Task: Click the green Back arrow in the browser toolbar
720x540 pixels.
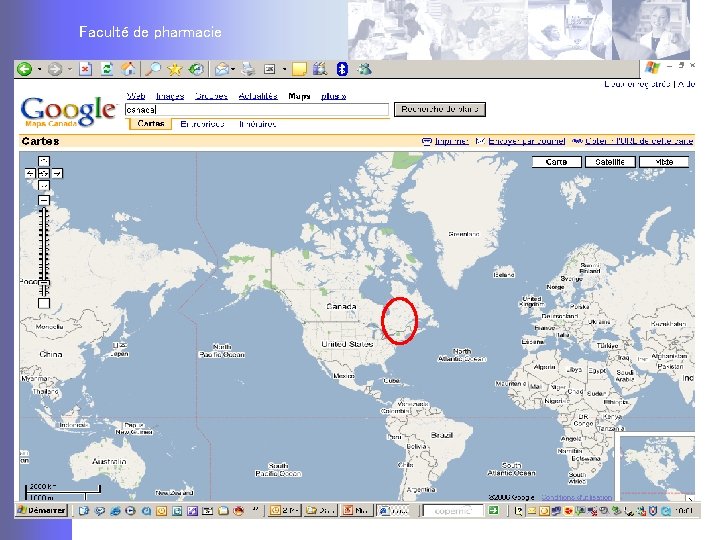Action: coord(24,69)
